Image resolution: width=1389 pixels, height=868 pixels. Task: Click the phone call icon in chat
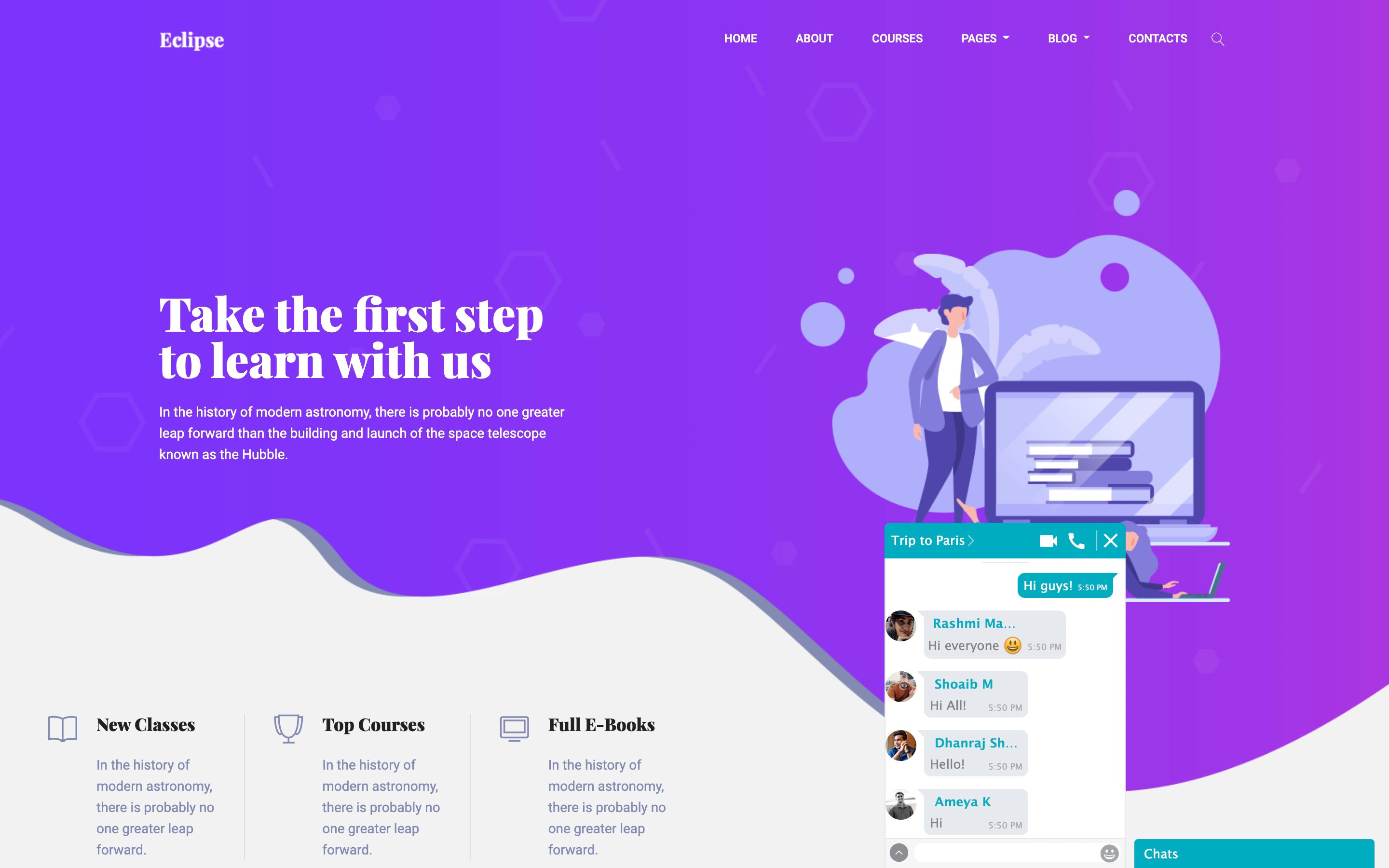click(1078, 540)
